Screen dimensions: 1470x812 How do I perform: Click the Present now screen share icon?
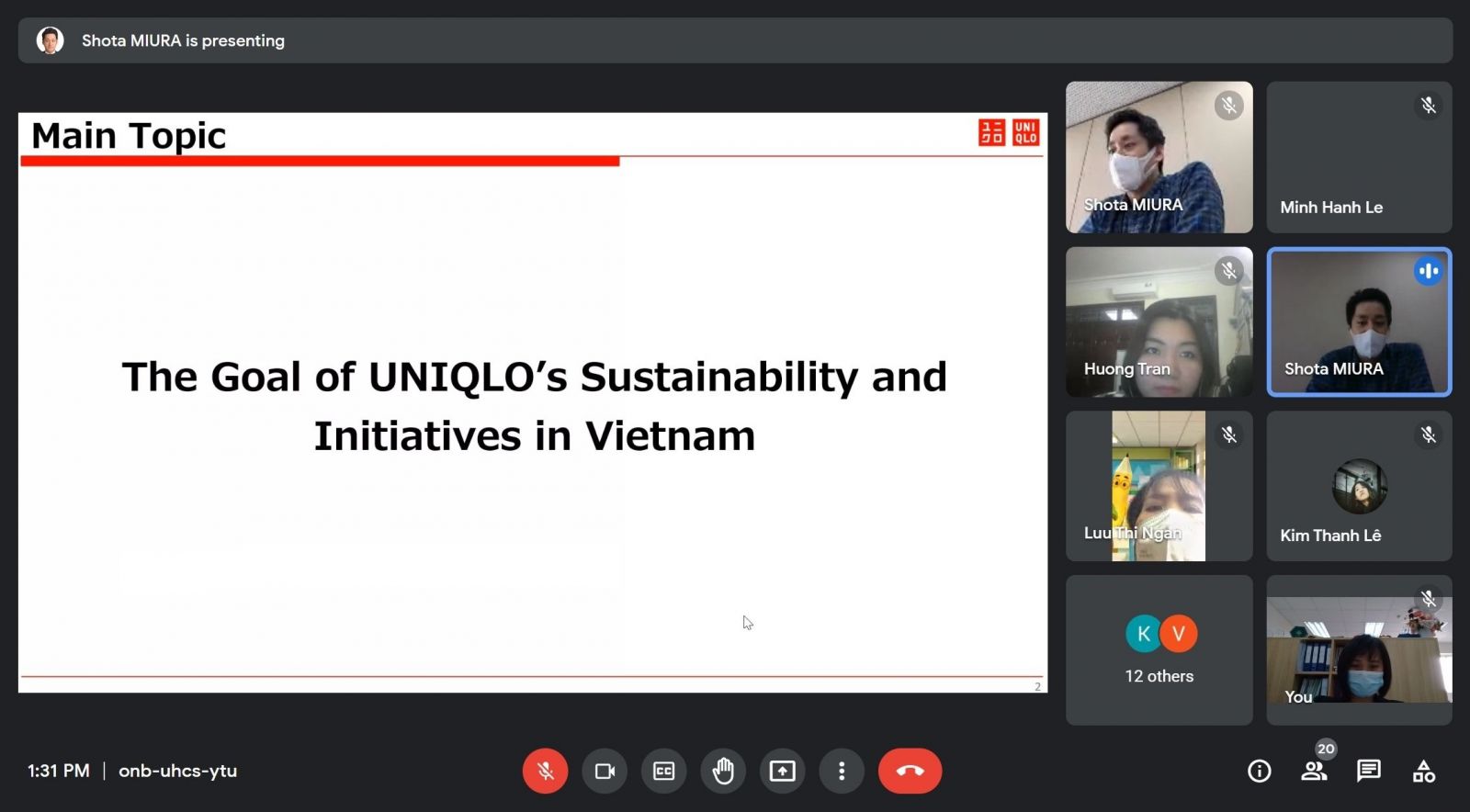tap(782, 771)
